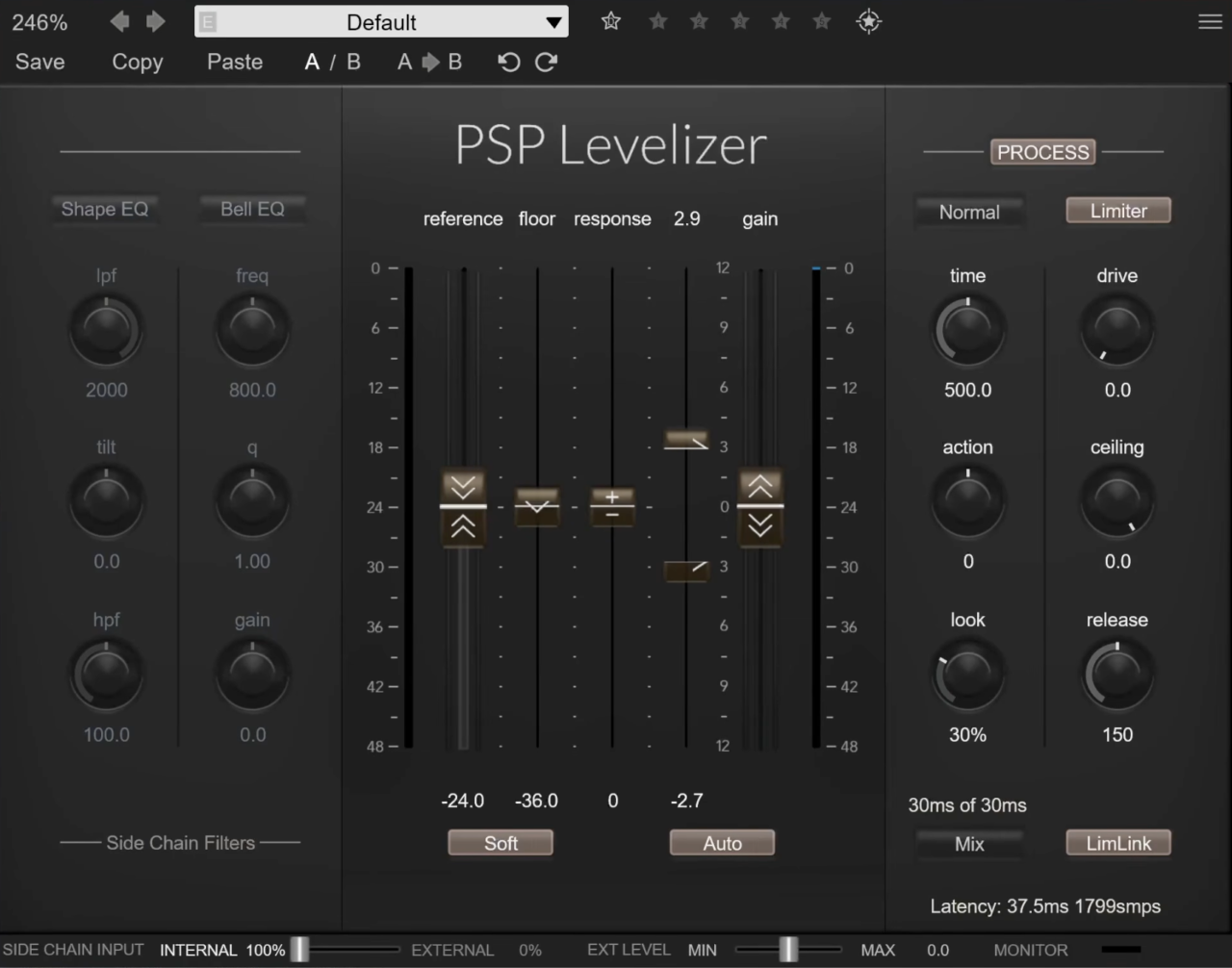Copy settings A to B

point(430,62)
